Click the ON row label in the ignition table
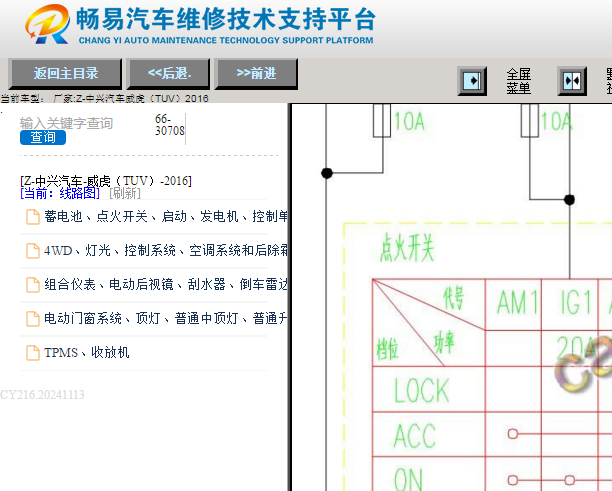The width and height of the screenshot is (612, 491). coord(408,479)
